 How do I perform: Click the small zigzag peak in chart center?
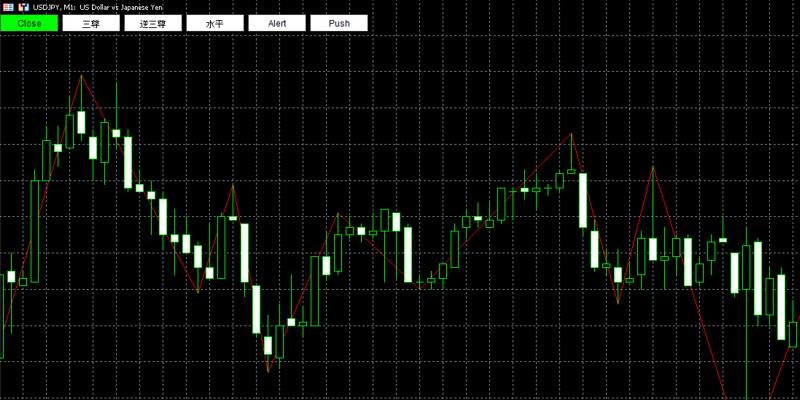(338, 213)
